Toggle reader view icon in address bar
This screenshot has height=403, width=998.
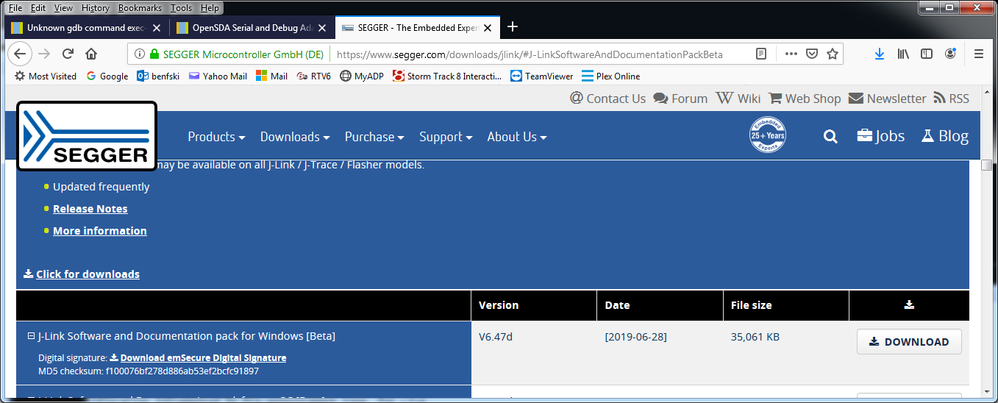click(x=761, y=54)
